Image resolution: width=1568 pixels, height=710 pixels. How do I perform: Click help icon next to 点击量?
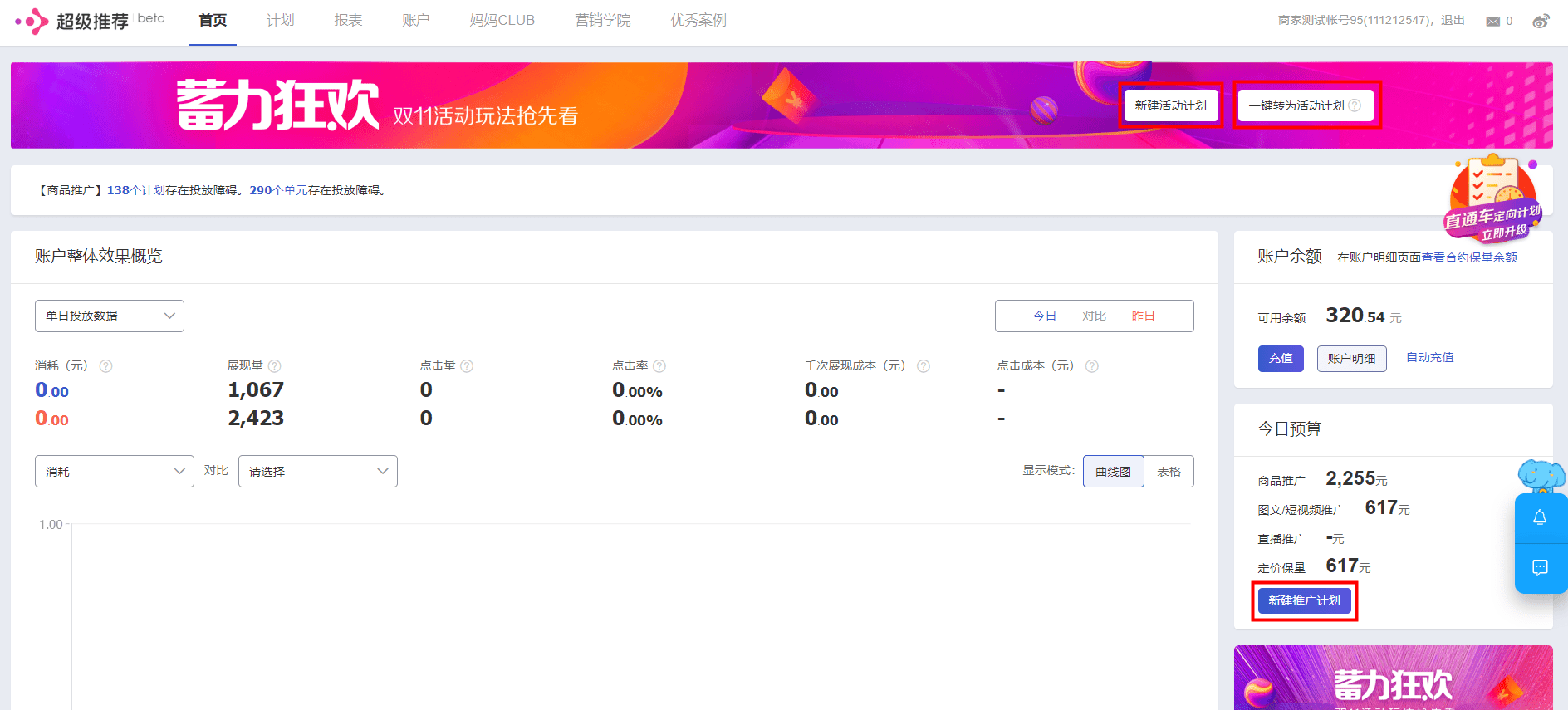tap(467, 366)
